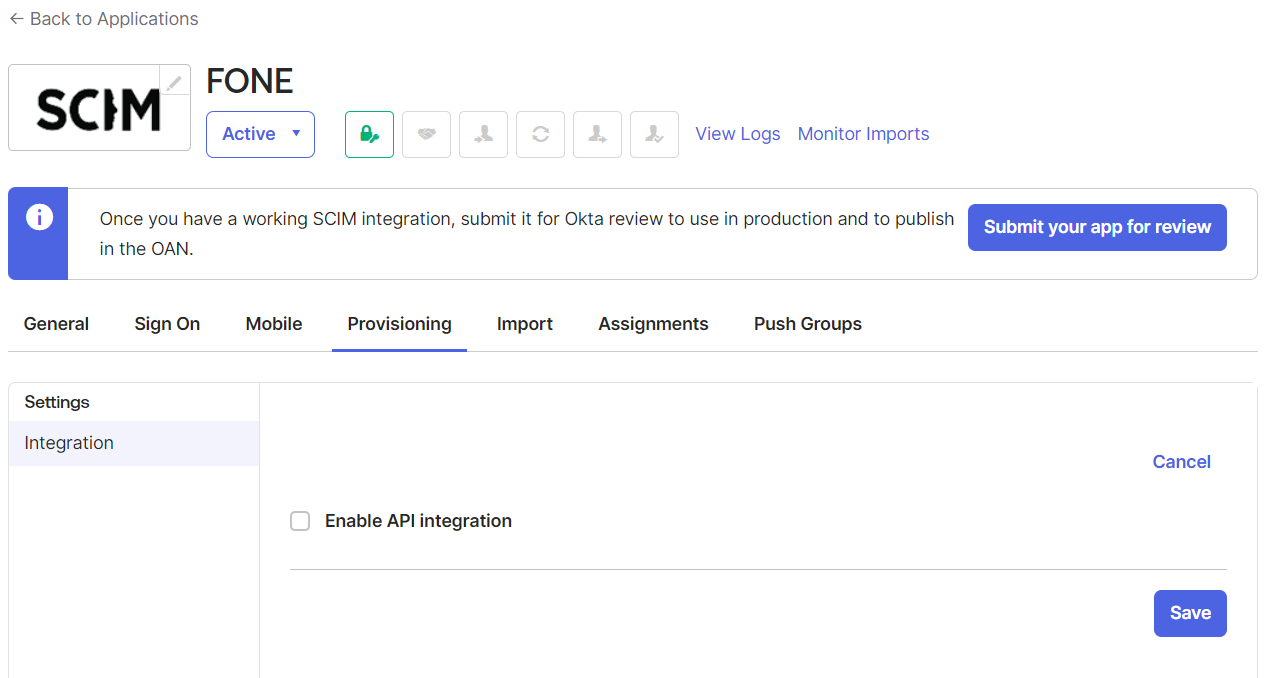
Task: Open Monitor Imports link
Action: 864,134
